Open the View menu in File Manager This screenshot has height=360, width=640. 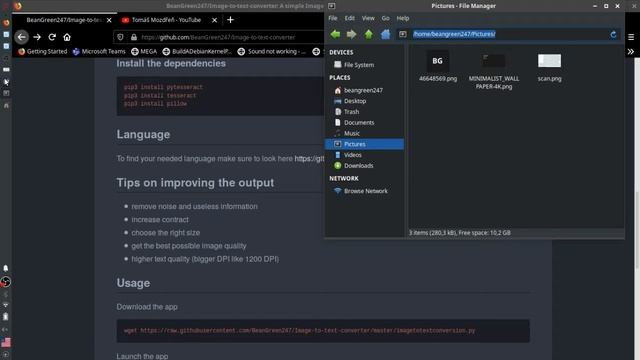368,18
